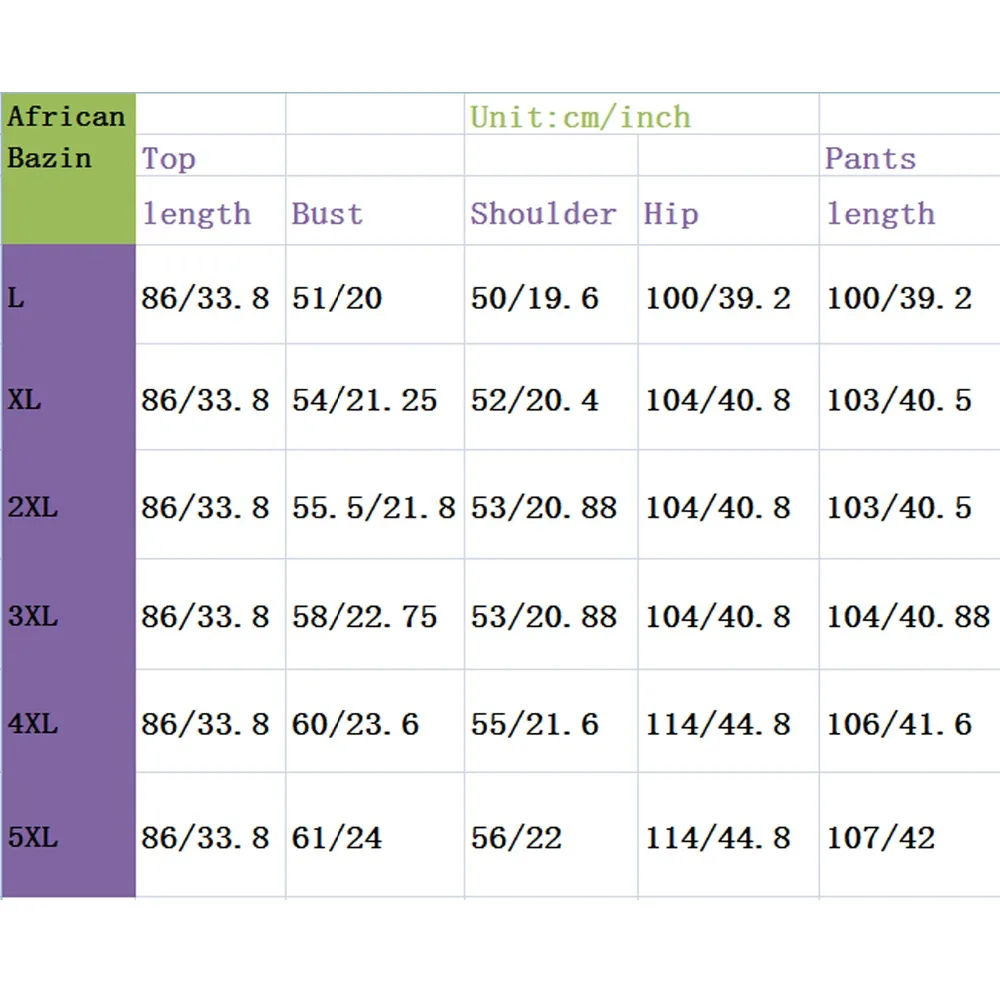Select the 50/19.6 shoulder cell
1000x1000 pixels.
(x=535, y=298)
